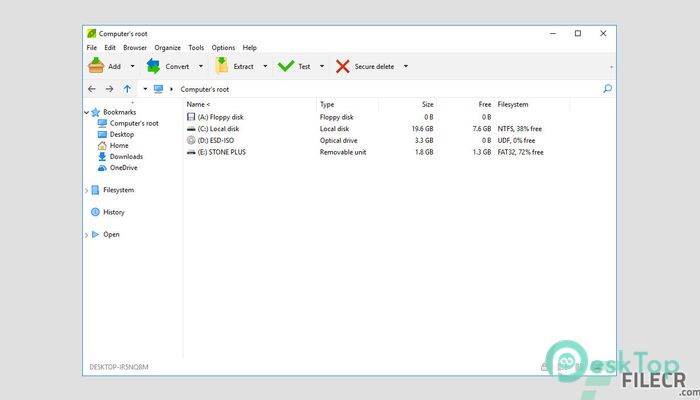Open the Organize menu
The image size is (700, 400).
[167, 47]
